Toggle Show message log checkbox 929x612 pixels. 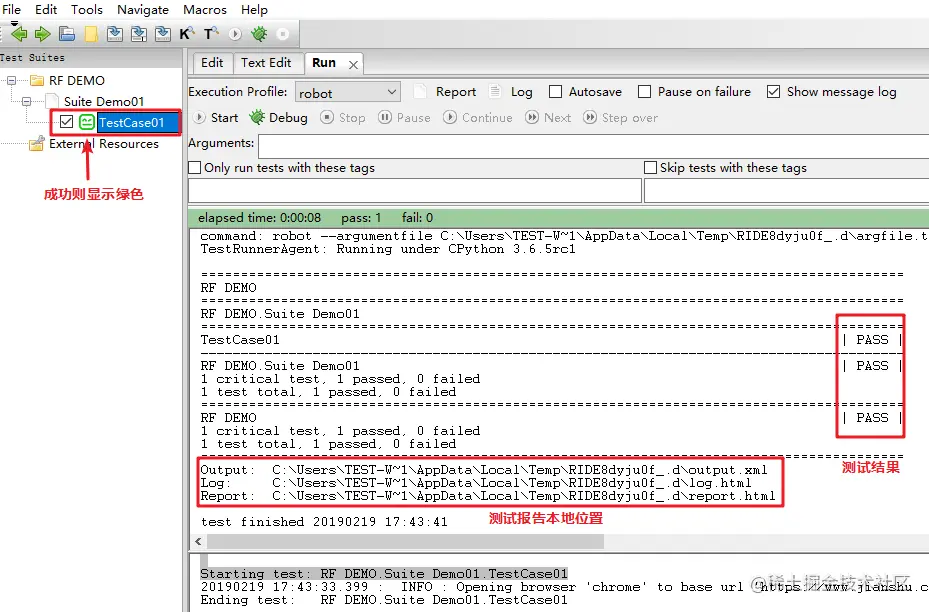click(773, 91)
